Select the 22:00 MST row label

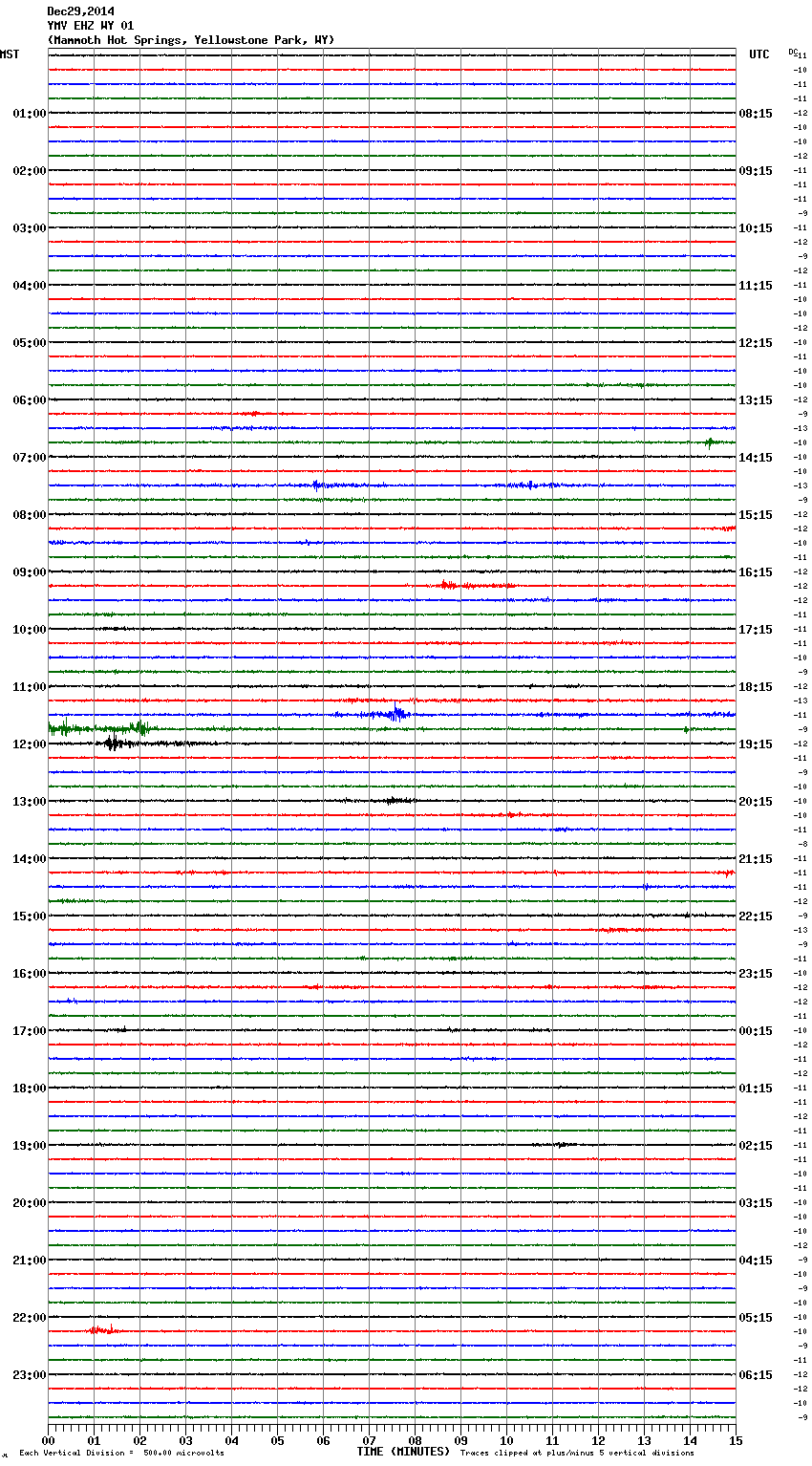coord(29,1318)
